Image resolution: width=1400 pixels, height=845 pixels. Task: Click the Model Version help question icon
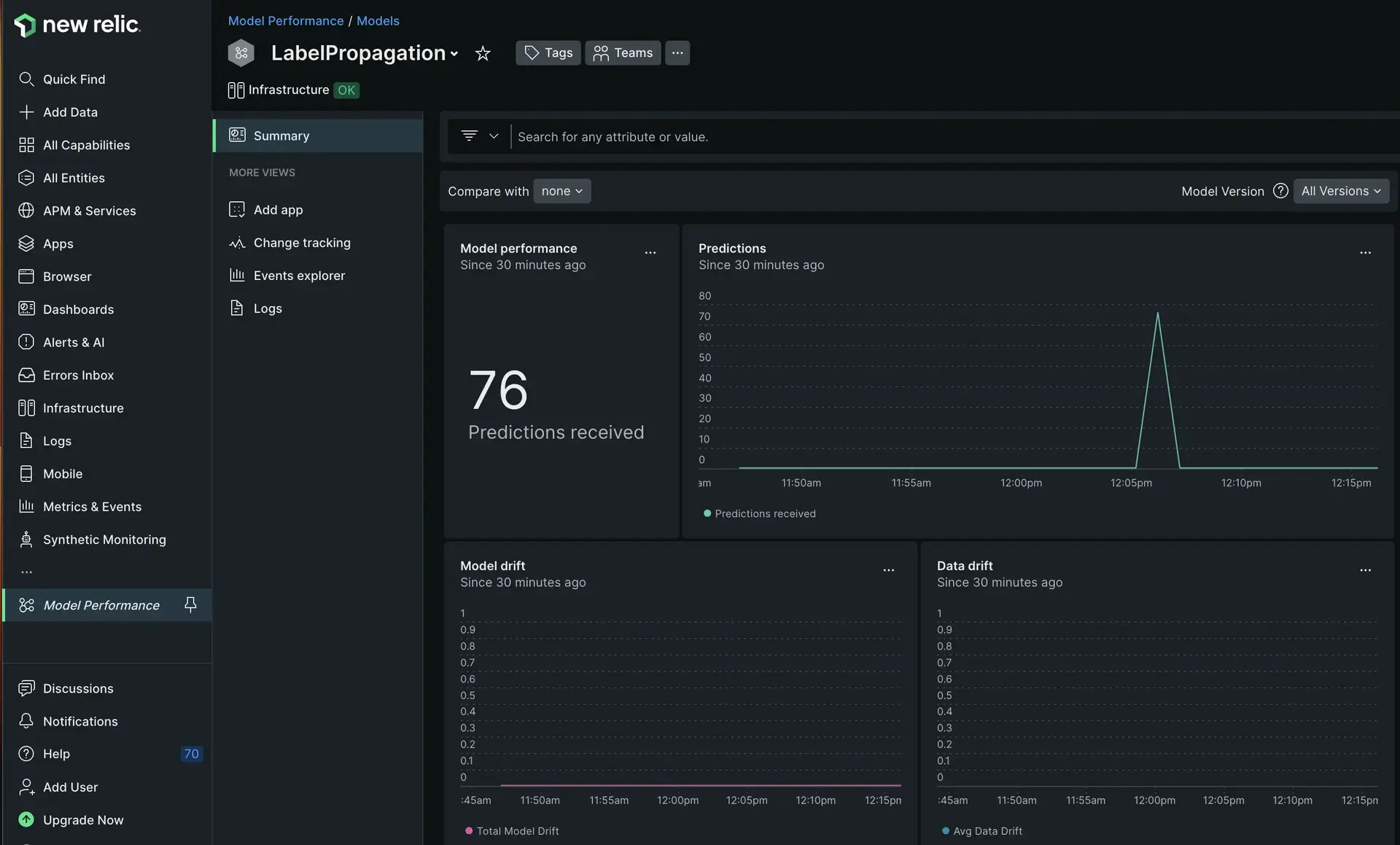(x=1280, y=191)
